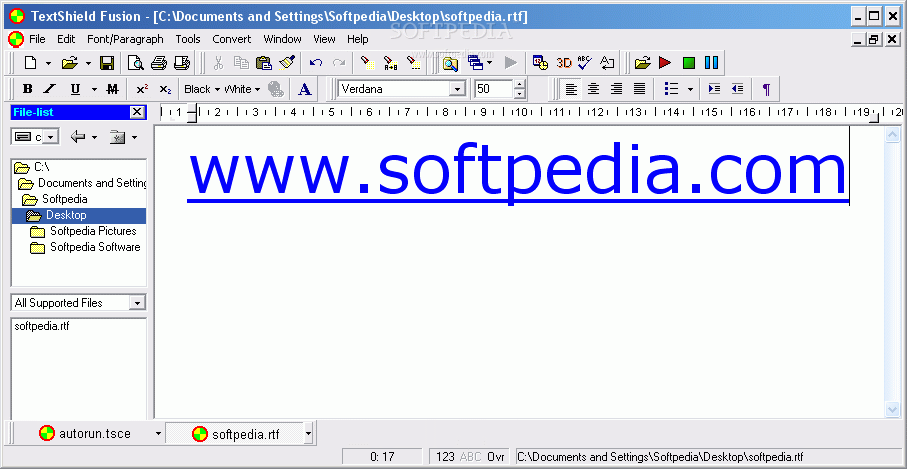This screenshot has height=469, width=907.
Task: Open the Convert menu
Action: pyautogui.click(x=232, y=39)
